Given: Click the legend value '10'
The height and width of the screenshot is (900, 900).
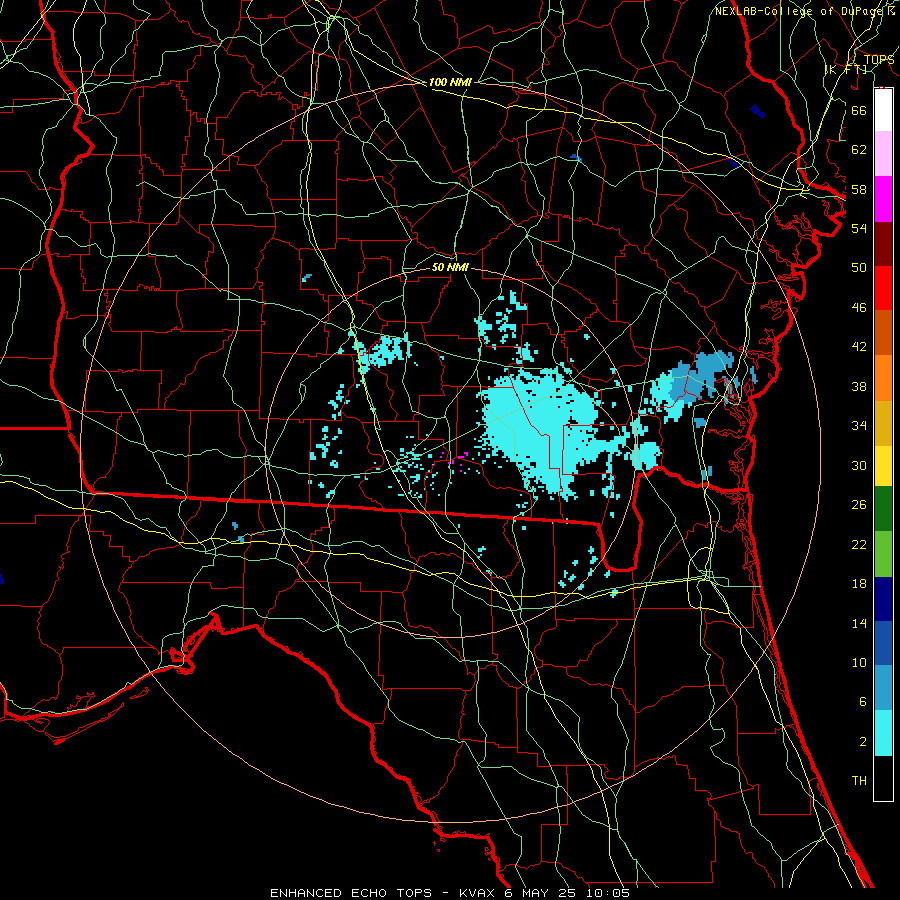Looking at the screenshot, I should tap(859, 662).
